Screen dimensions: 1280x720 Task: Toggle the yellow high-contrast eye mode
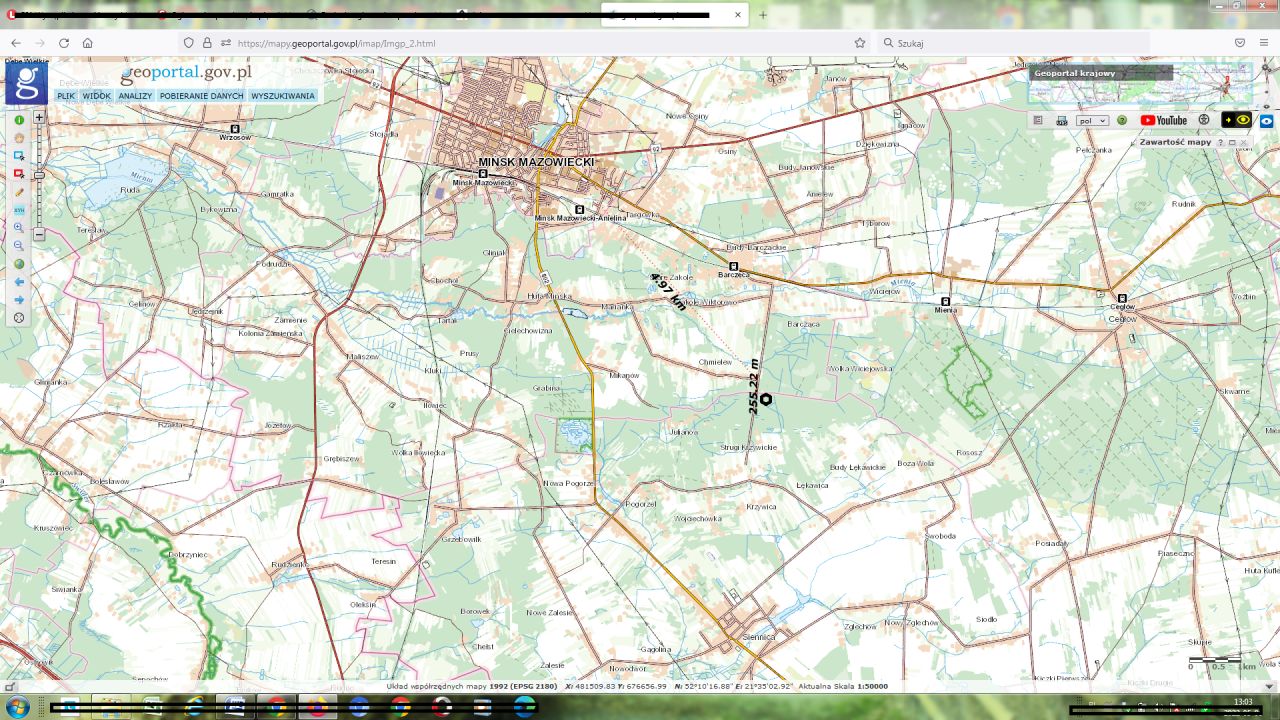[1237, 120]
